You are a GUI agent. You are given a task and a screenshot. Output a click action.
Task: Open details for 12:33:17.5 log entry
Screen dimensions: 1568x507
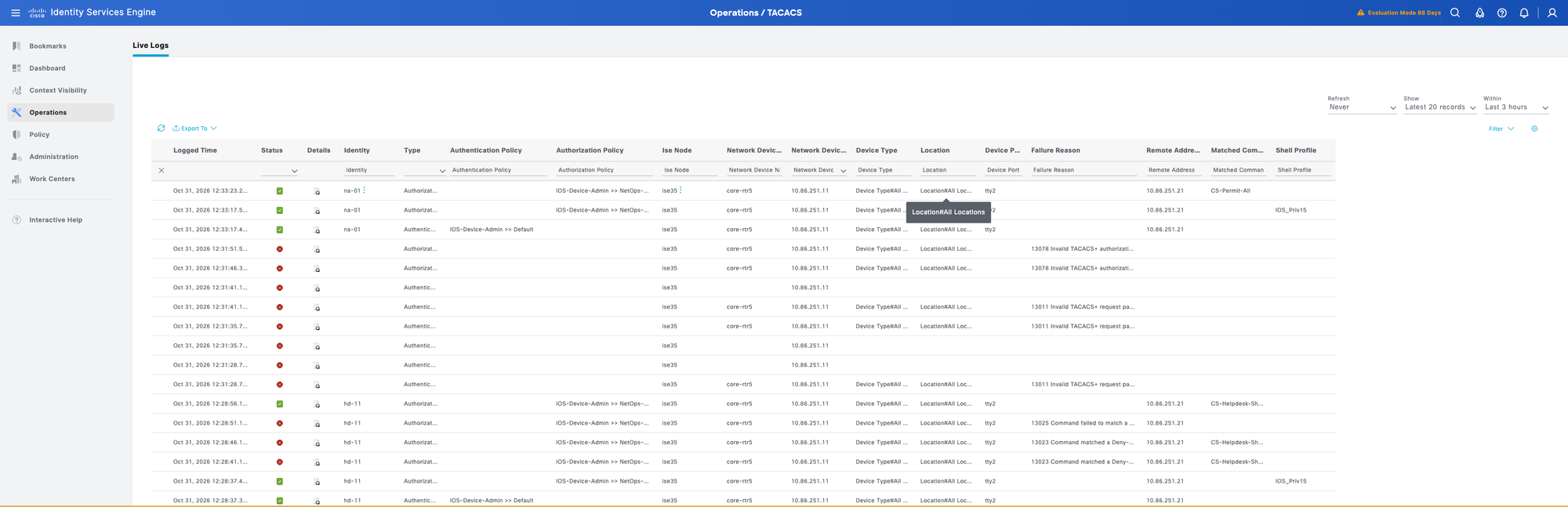pos(318,211)
